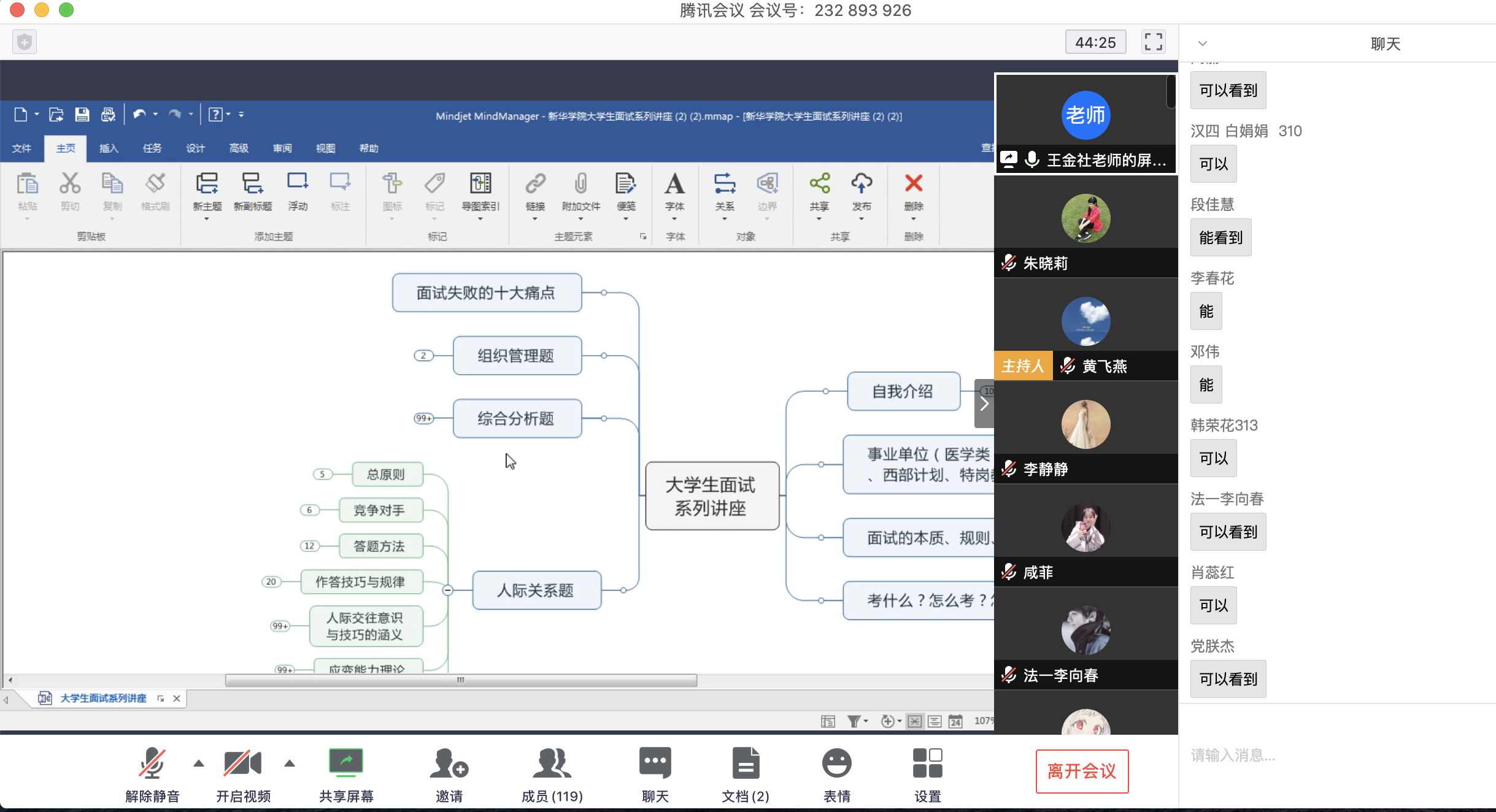The width and height of the screenshot is (1496, 812).
Task: Expand the 答题方法 12 subtopics badge
Action: [310, 546]
